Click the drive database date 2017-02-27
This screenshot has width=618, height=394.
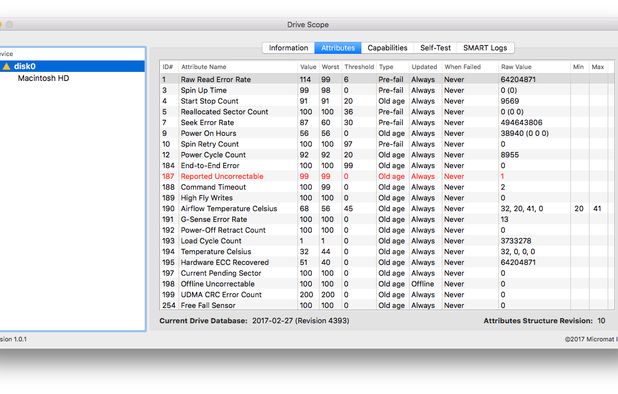[272, 321]
